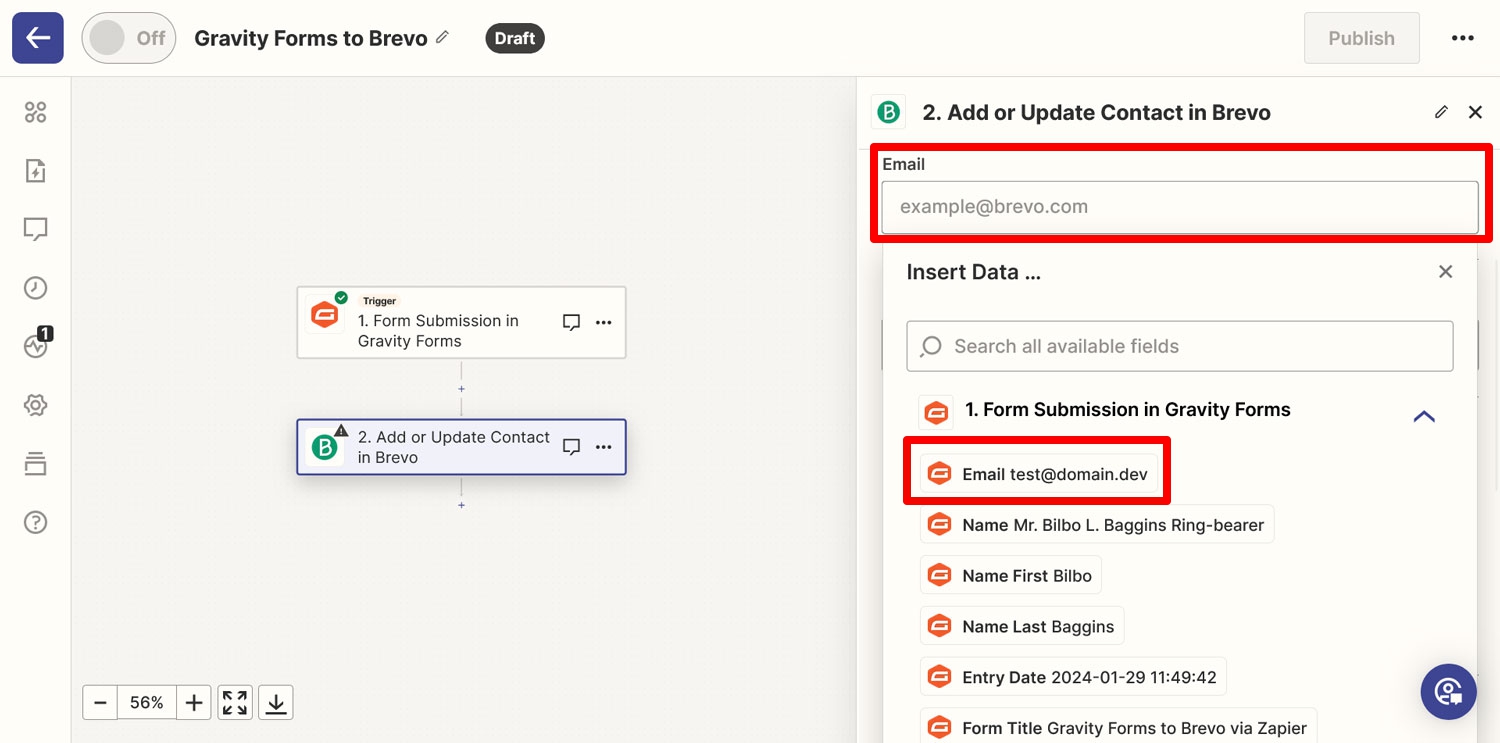This screenshot has height=743, width=1500.
Task: Open the Zap file sidebar icon
Action: tap(36, 171)
